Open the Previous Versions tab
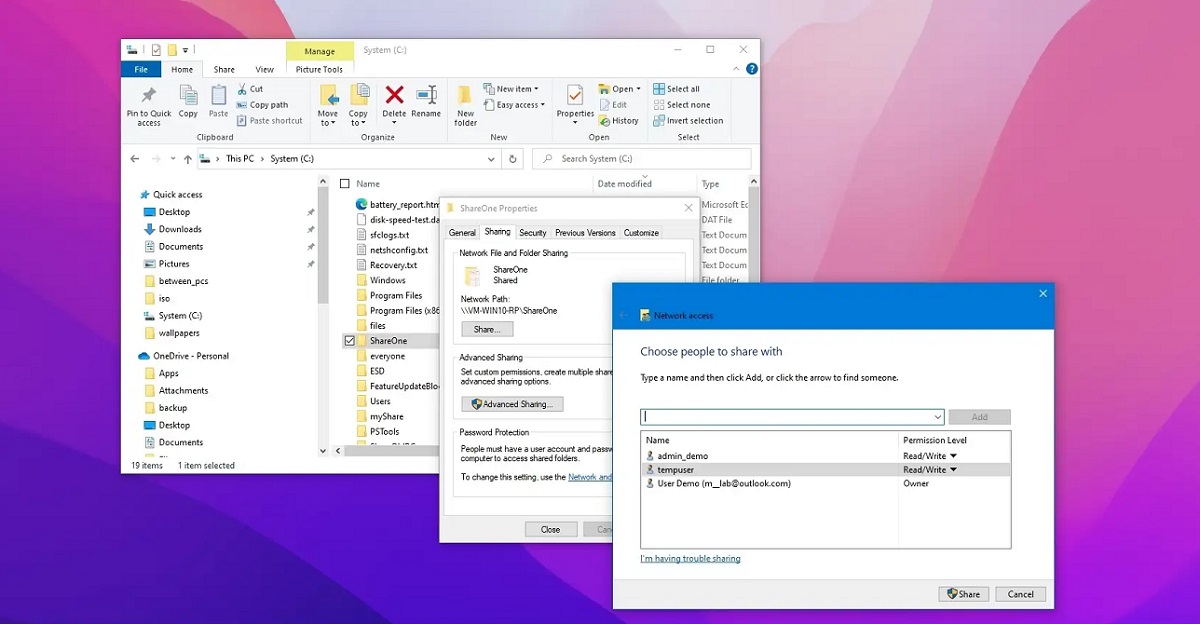 pyautogui.click(x=585, y=233)
